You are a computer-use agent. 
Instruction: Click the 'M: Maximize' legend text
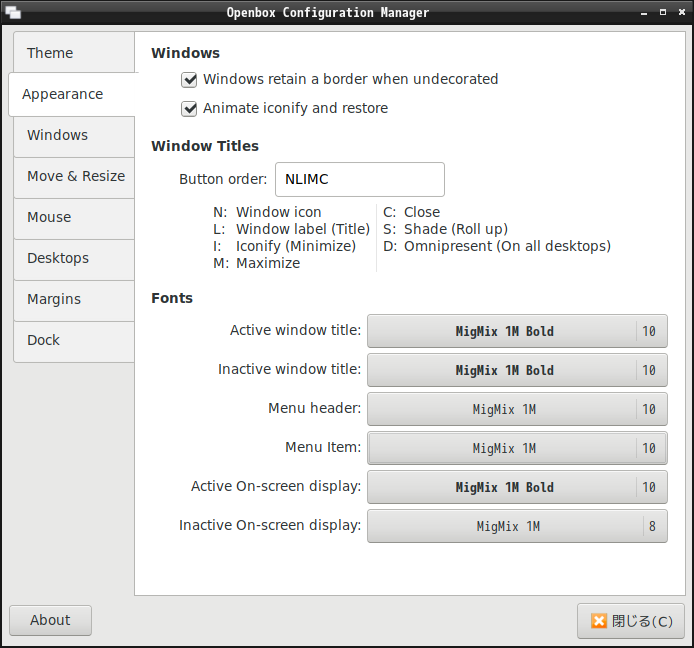257,263
